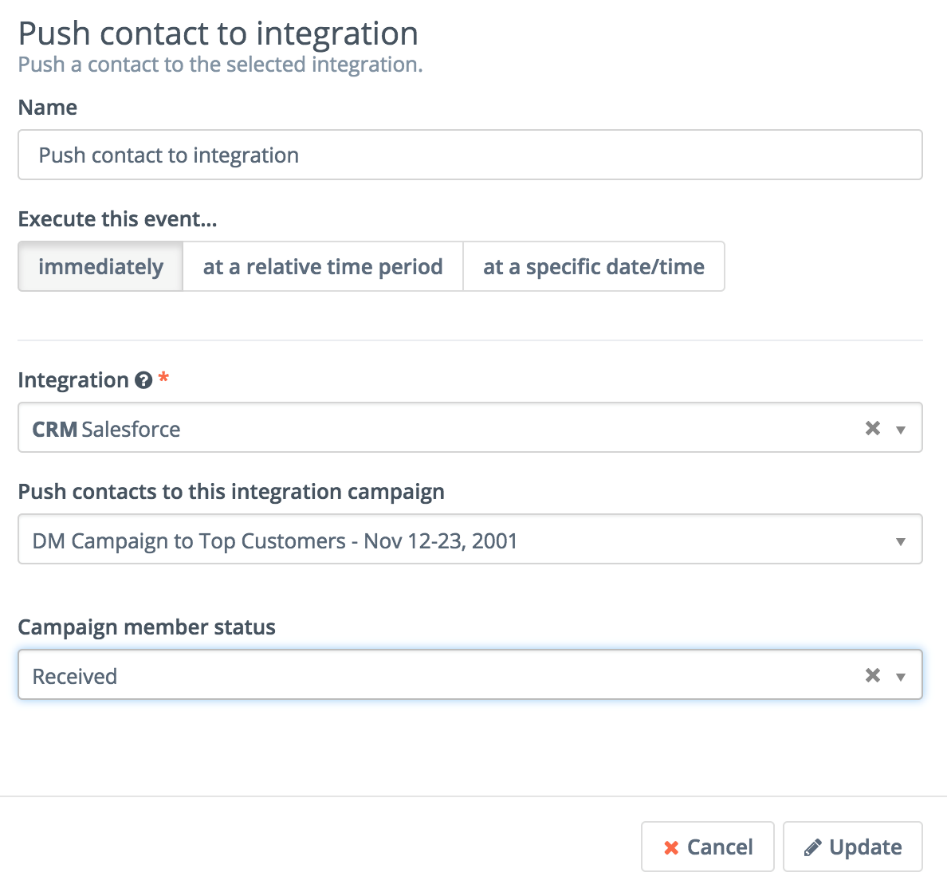Click the Update button
This screenshot has width=947, height=888.
(x=853, y=847)
